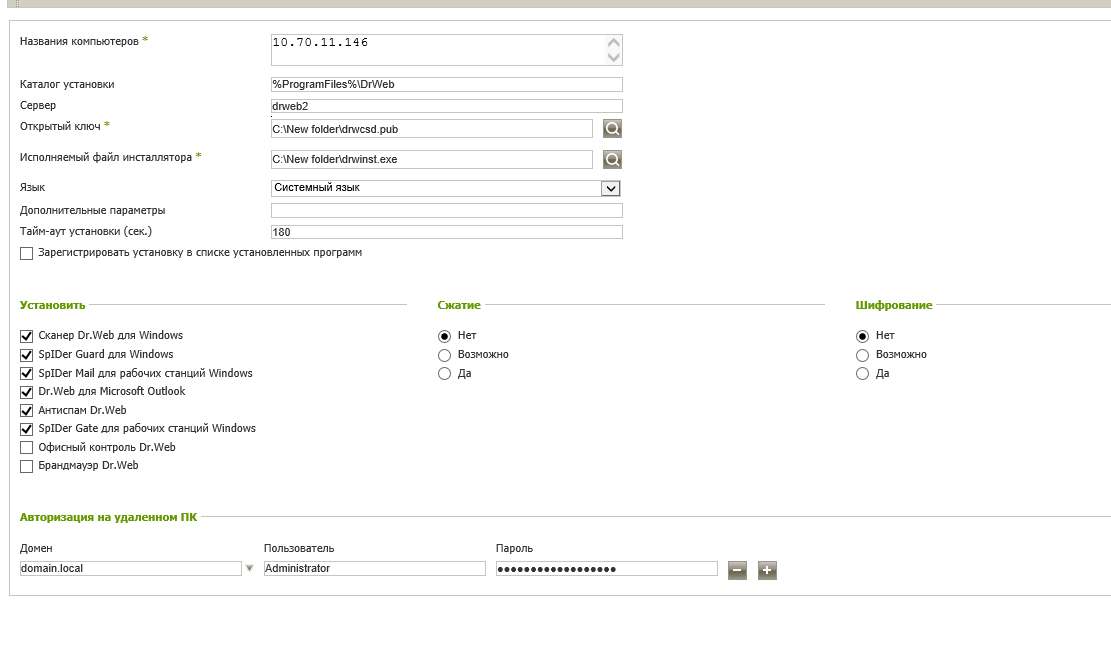Click the Пользователь input field
Viewport: 1111px width, 667px height.
click(374, 568)
